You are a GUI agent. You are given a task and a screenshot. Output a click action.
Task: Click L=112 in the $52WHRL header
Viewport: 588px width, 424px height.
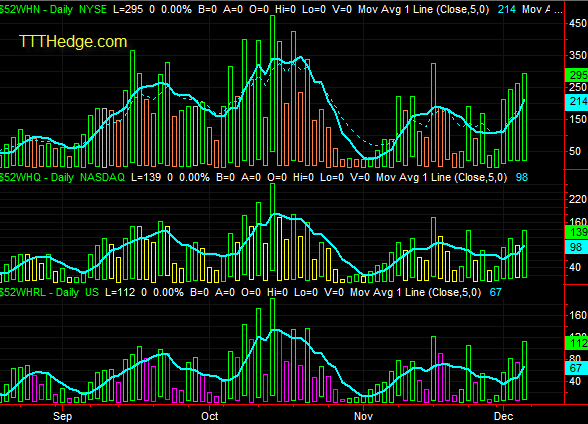(x=120, y=292)
